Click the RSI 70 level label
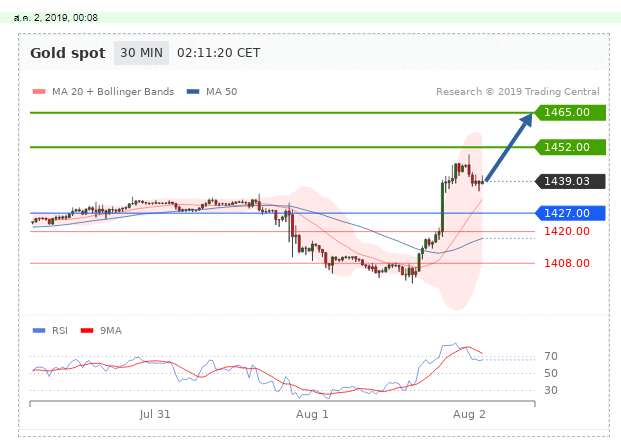The height and width of the screenshot is (447, 621). 551,356
